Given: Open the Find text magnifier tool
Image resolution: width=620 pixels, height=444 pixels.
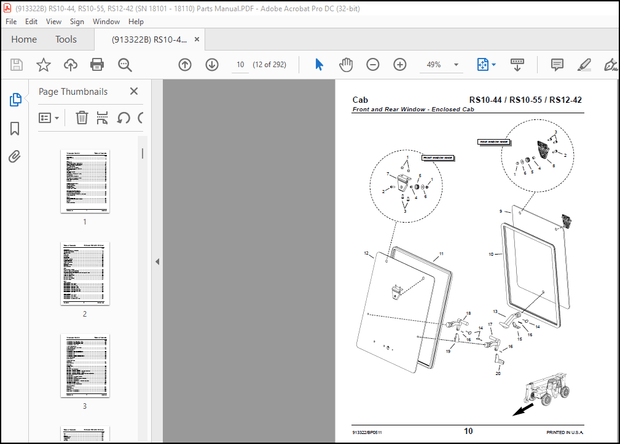Looking at the screenshot, I should click(x=125, y=64).
